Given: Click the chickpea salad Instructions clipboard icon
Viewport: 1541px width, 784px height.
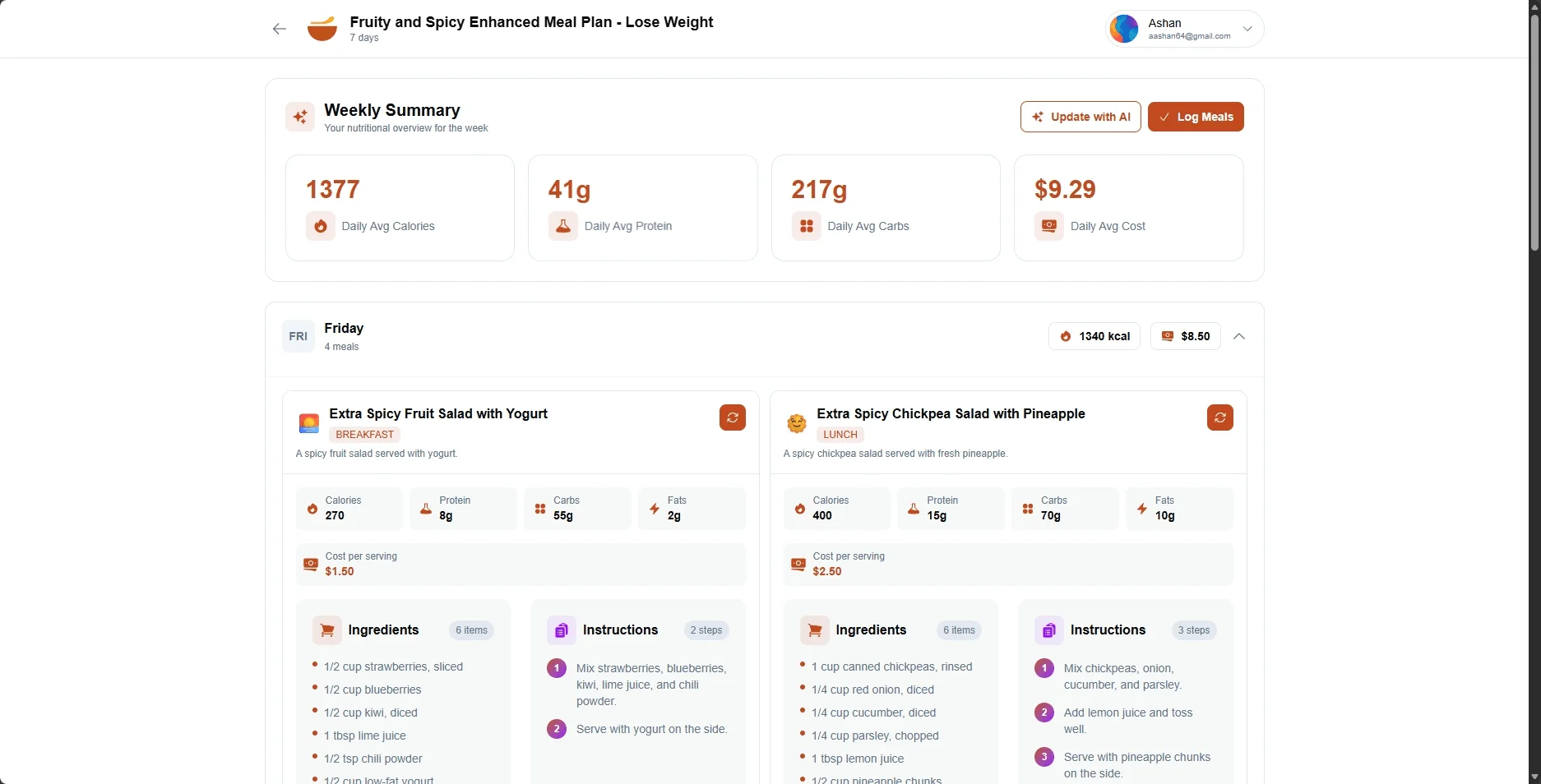Looking at the screenshot, I should (x=1048, y=630).
